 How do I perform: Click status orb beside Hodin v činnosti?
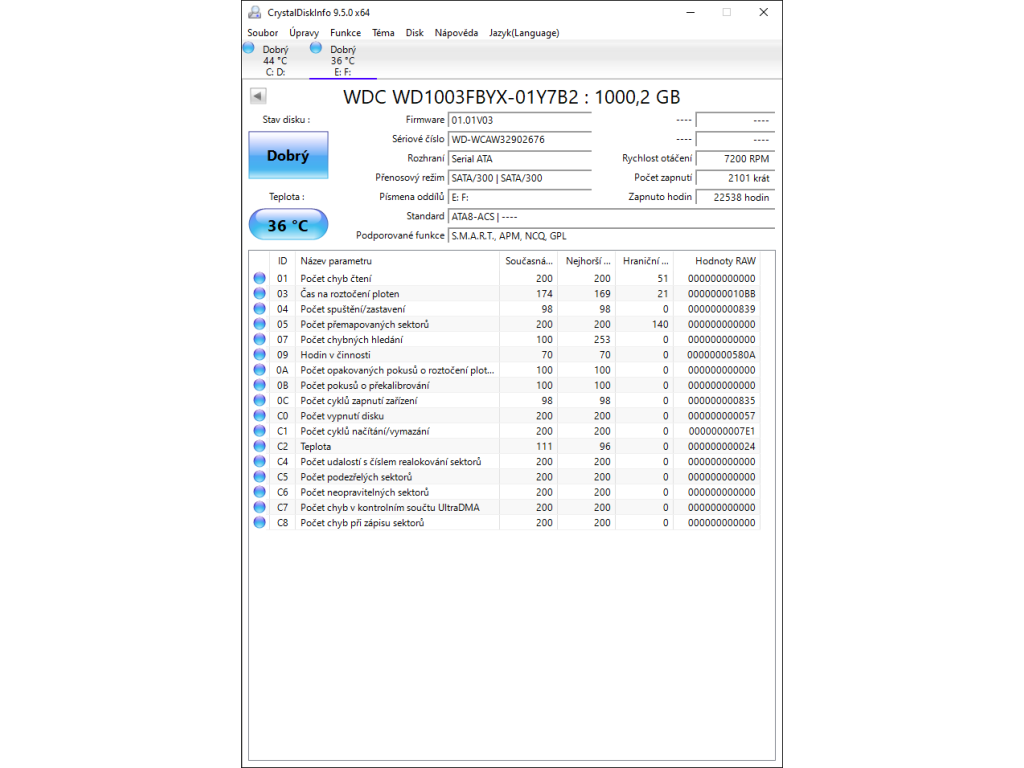click(260, 354)
